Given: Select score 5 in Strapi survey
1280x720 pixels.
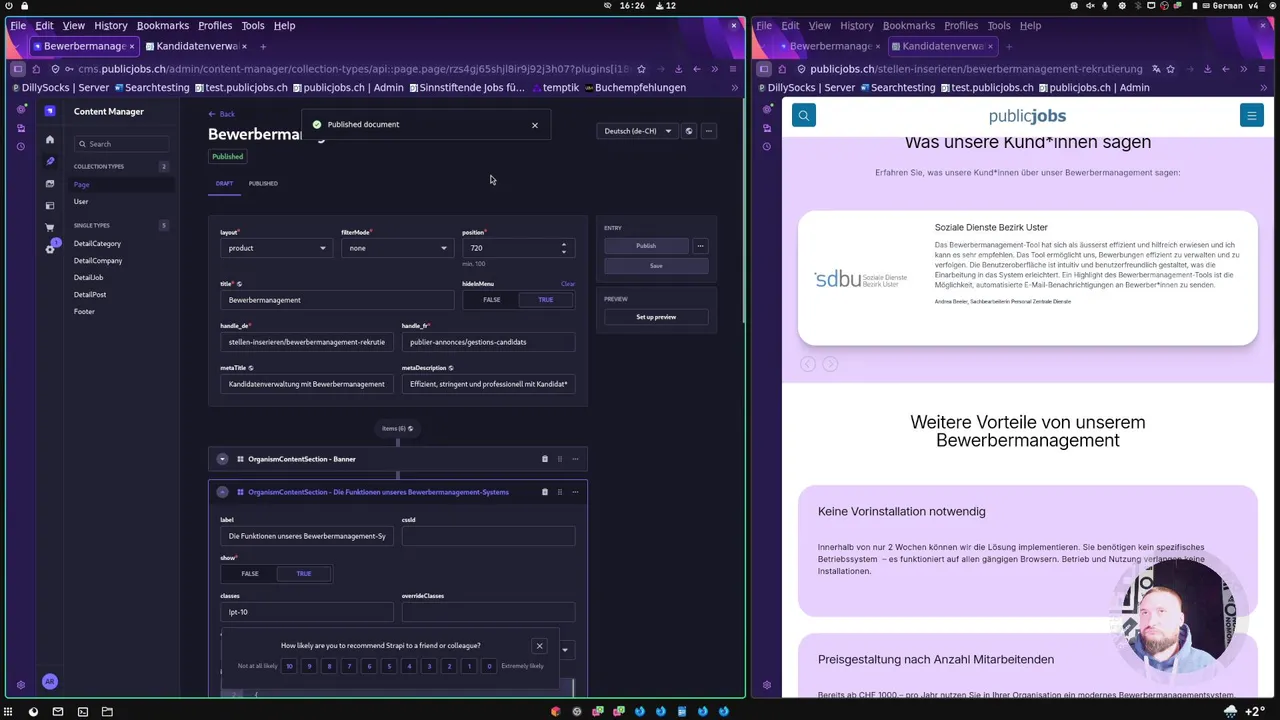Looking at the screenshot, I should 389,666.
